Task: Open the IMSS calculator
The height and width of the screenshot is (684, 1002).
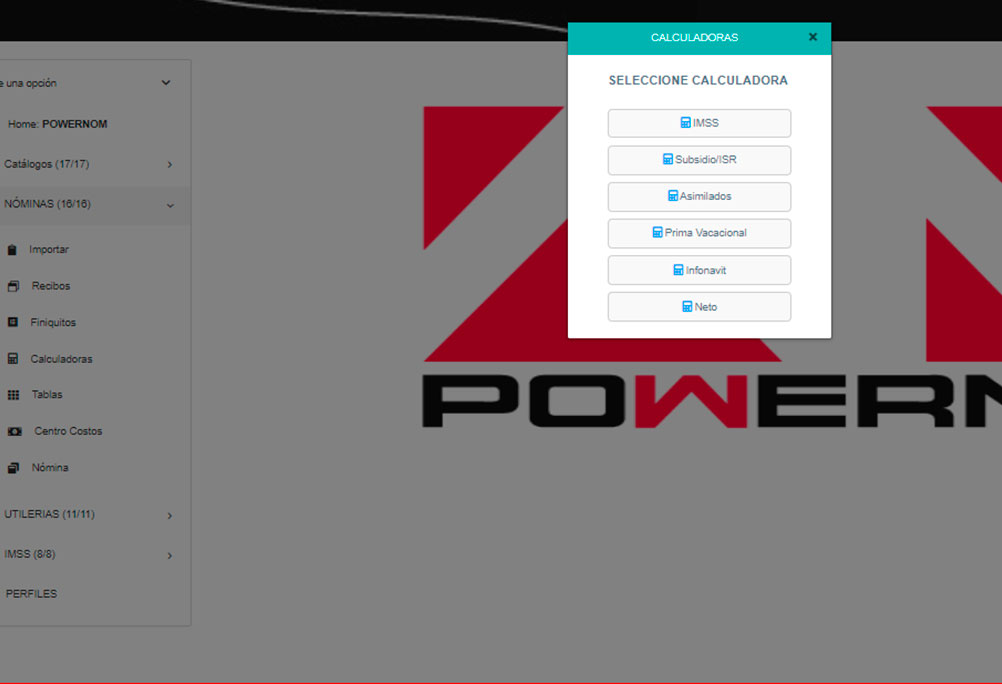Action: 699,123
